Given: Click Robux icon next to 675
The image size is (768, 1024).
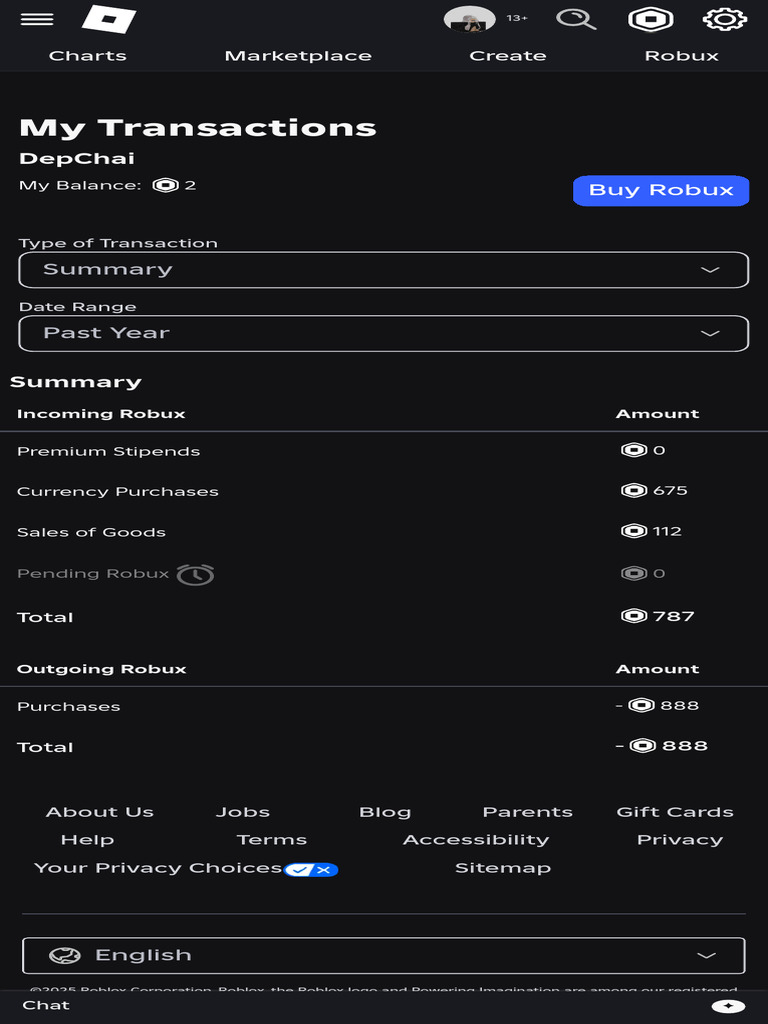Looking at the screenshot, I should (633, 490).
